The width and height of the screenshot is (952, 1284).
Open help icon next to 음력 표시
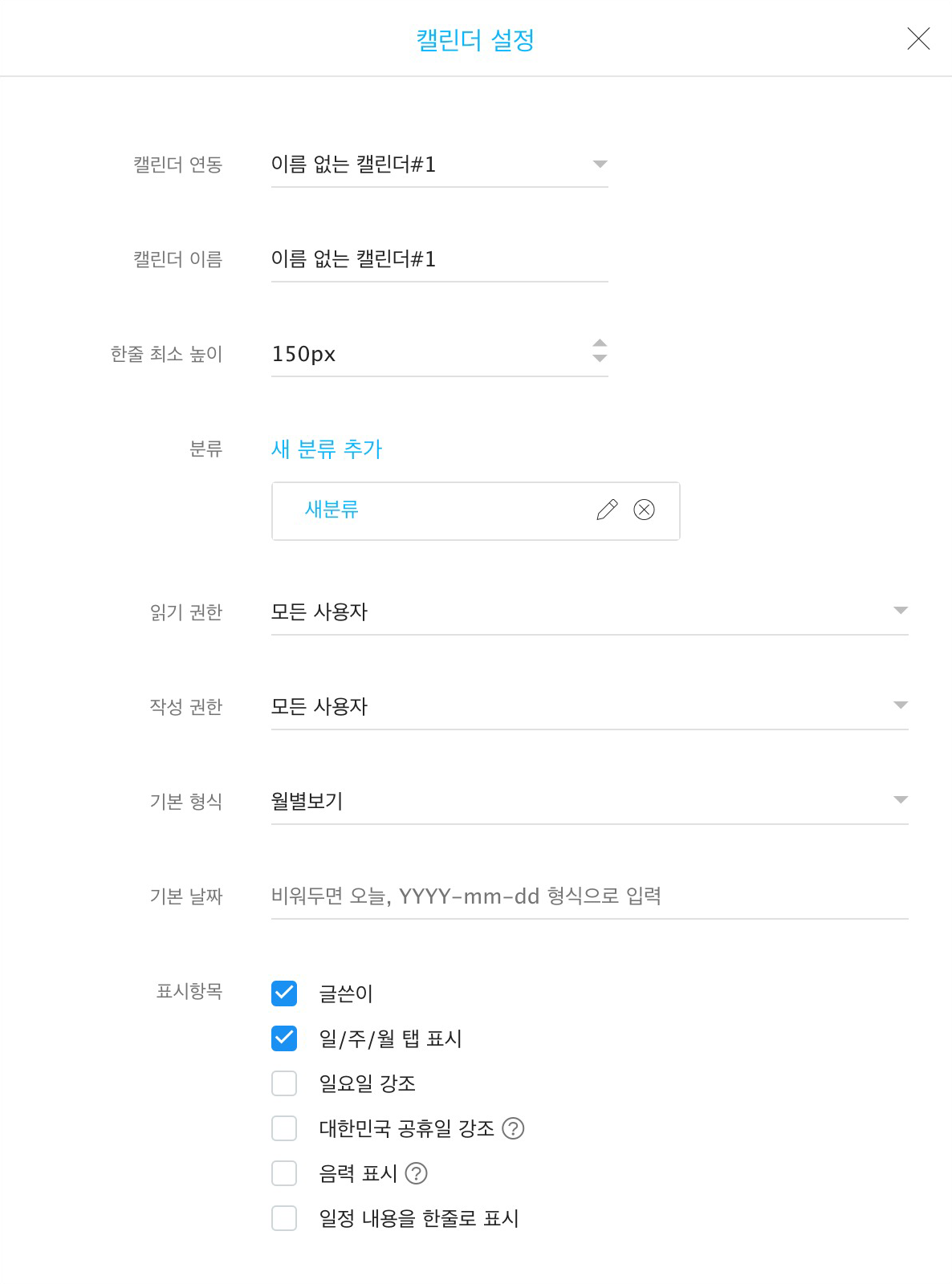[416, 1173]
